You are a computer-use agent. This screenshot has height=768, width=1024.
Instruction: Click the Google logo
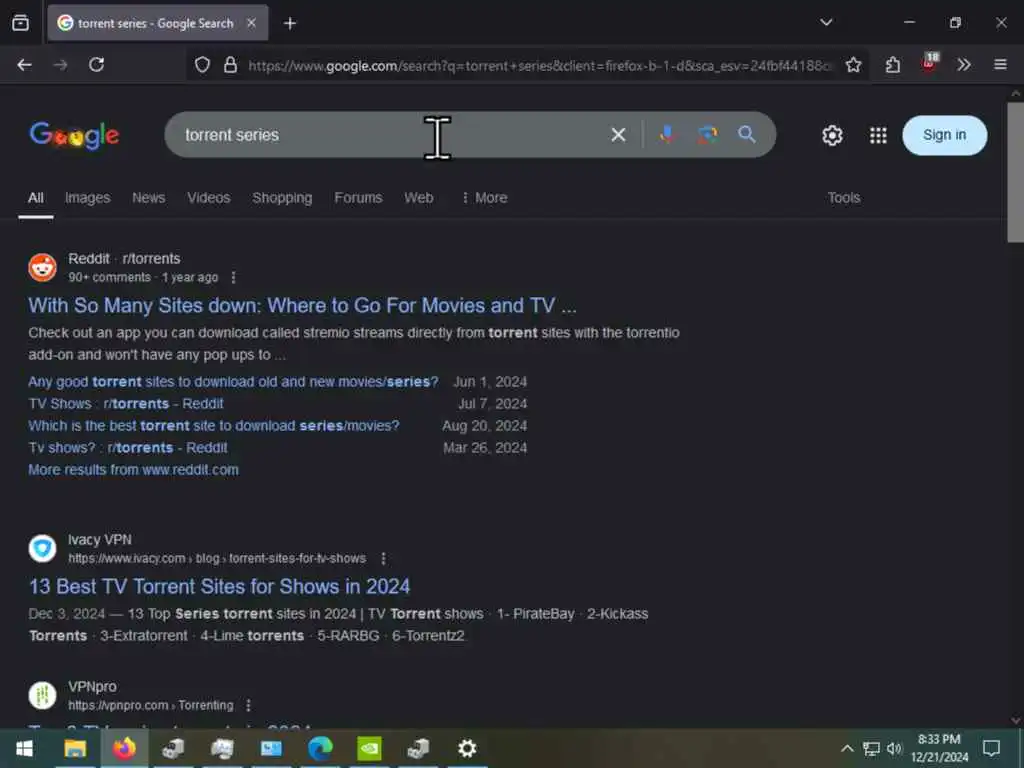point(74,135)
